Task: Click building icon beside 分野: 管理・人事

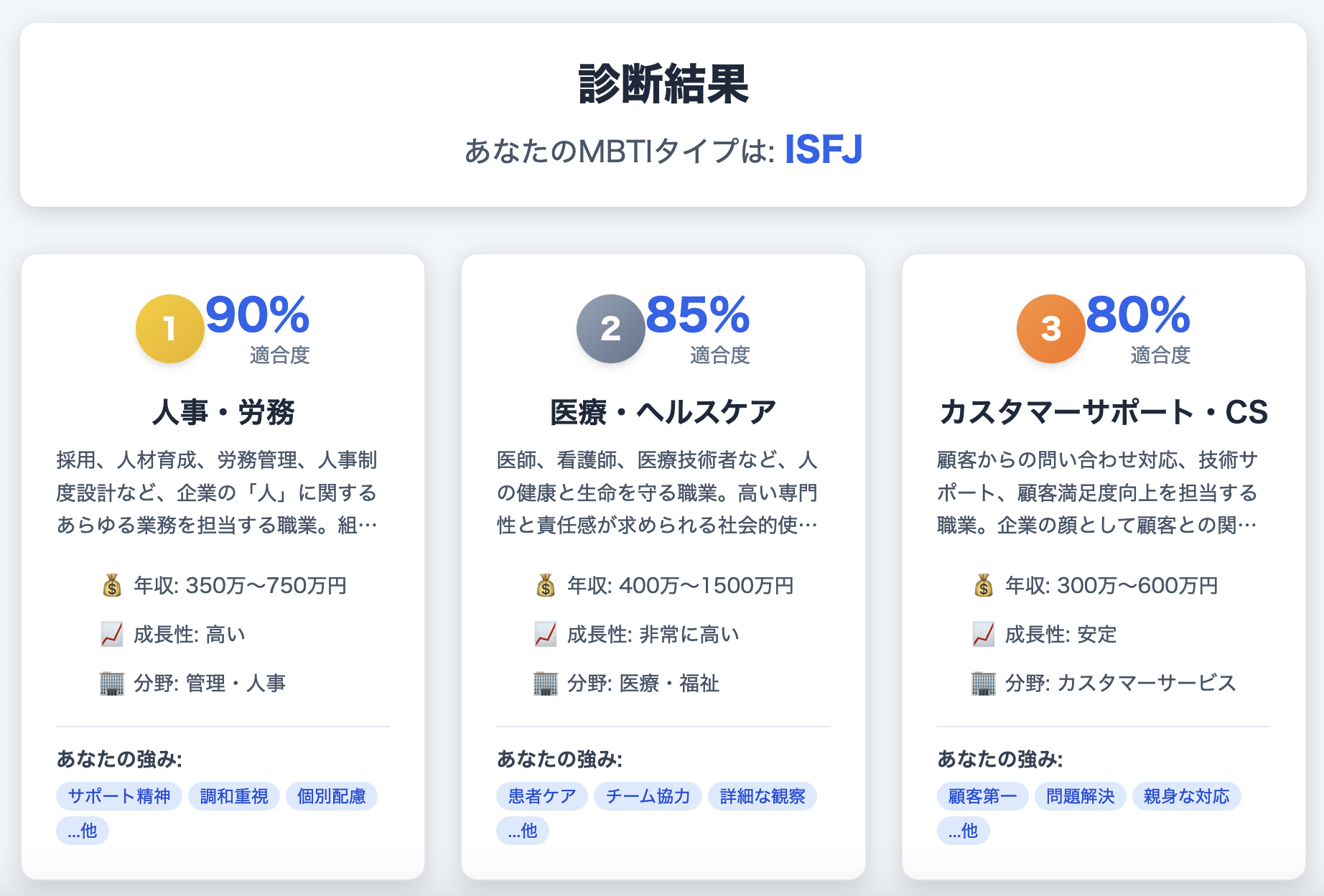Action: click(x=112, y=683)
